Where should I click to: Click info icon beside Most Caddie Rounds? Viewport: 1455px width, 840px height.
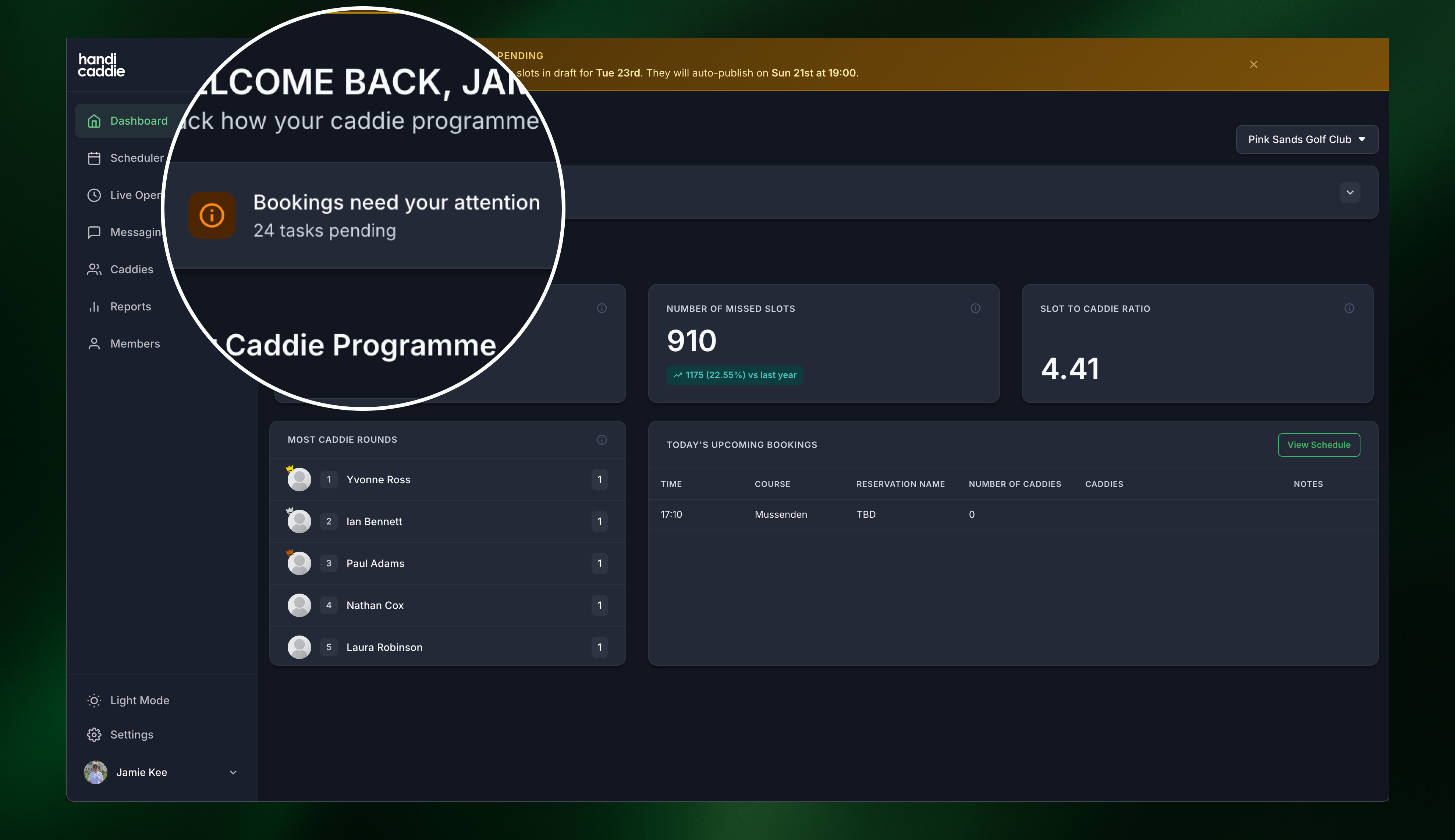coord(601,440)
